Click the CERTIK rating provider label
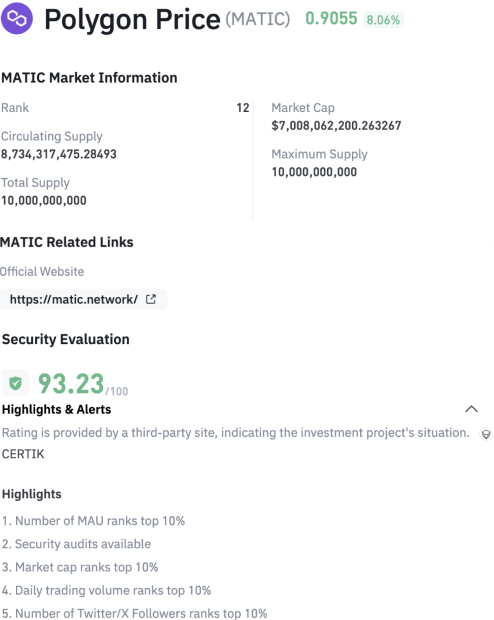494x620 pixels. [23, 454]
